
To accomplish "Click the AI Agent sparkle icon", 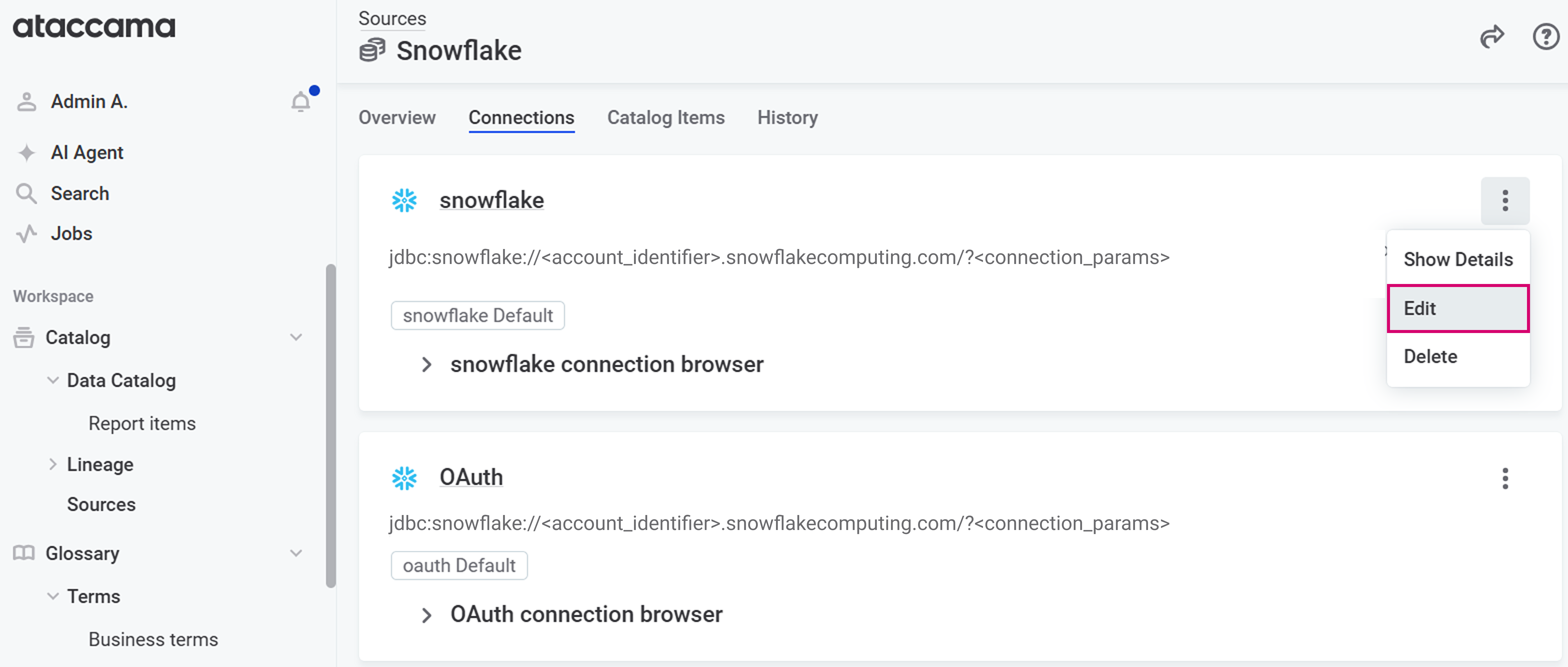I will pos(27,152).
